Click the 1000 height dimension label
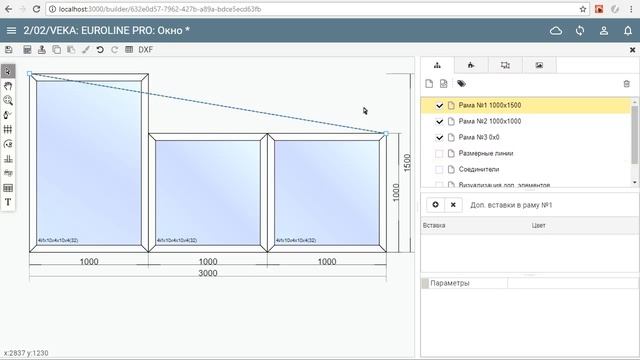 coord(396,193)
